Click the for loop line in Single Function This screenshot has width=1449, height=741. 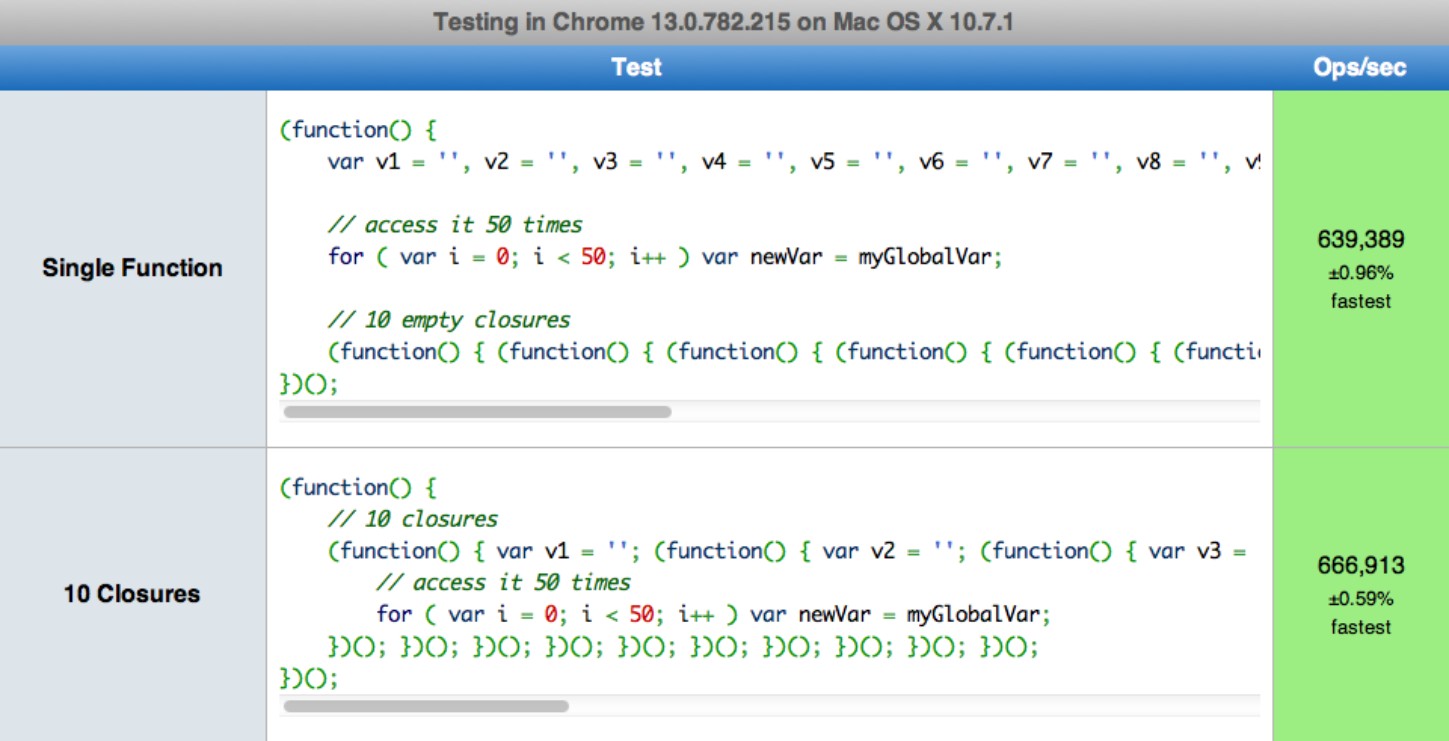tap(665, 257)
